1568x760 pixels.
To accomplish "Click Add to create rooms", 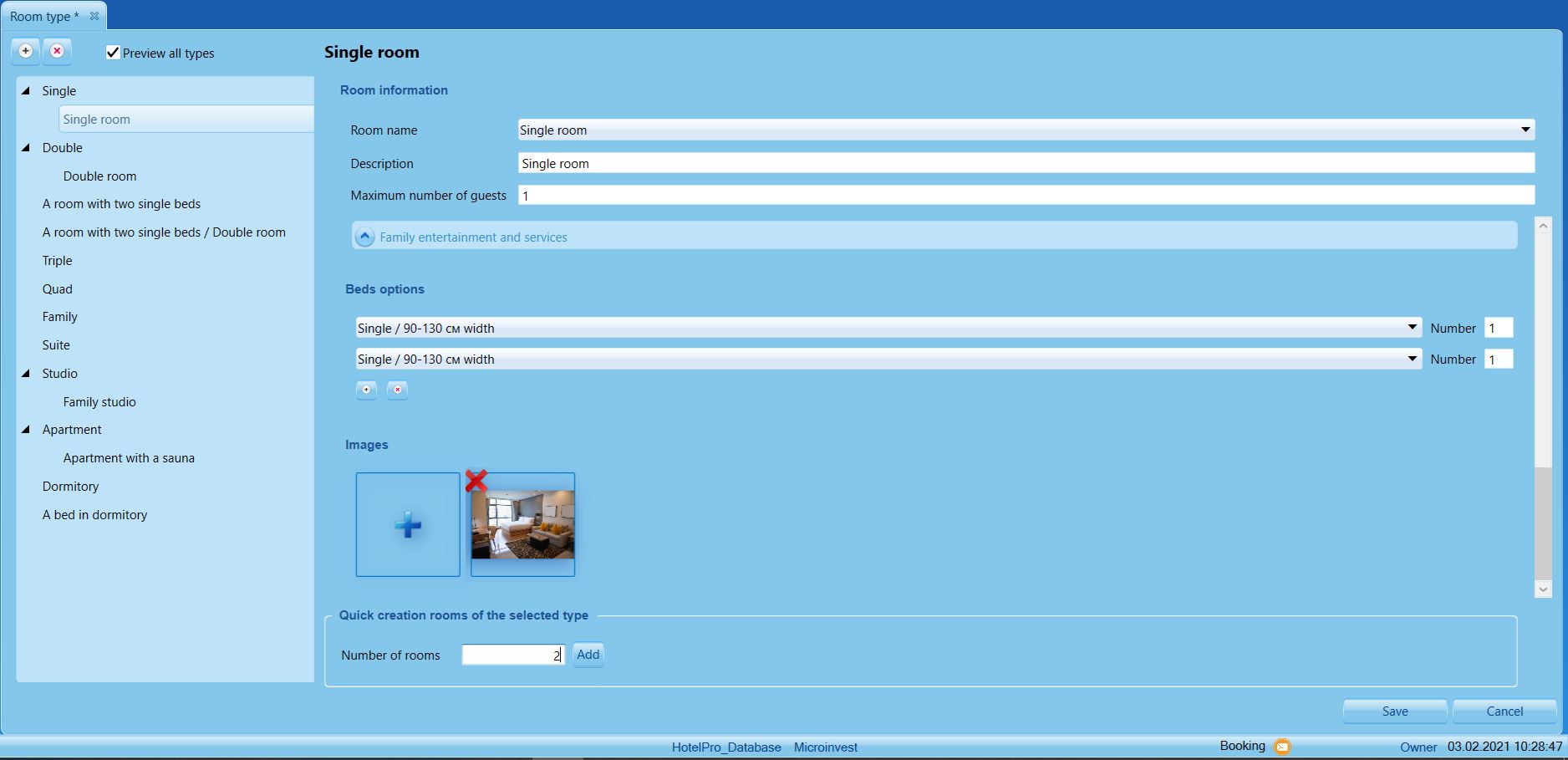I will click(x=588, y=655).
